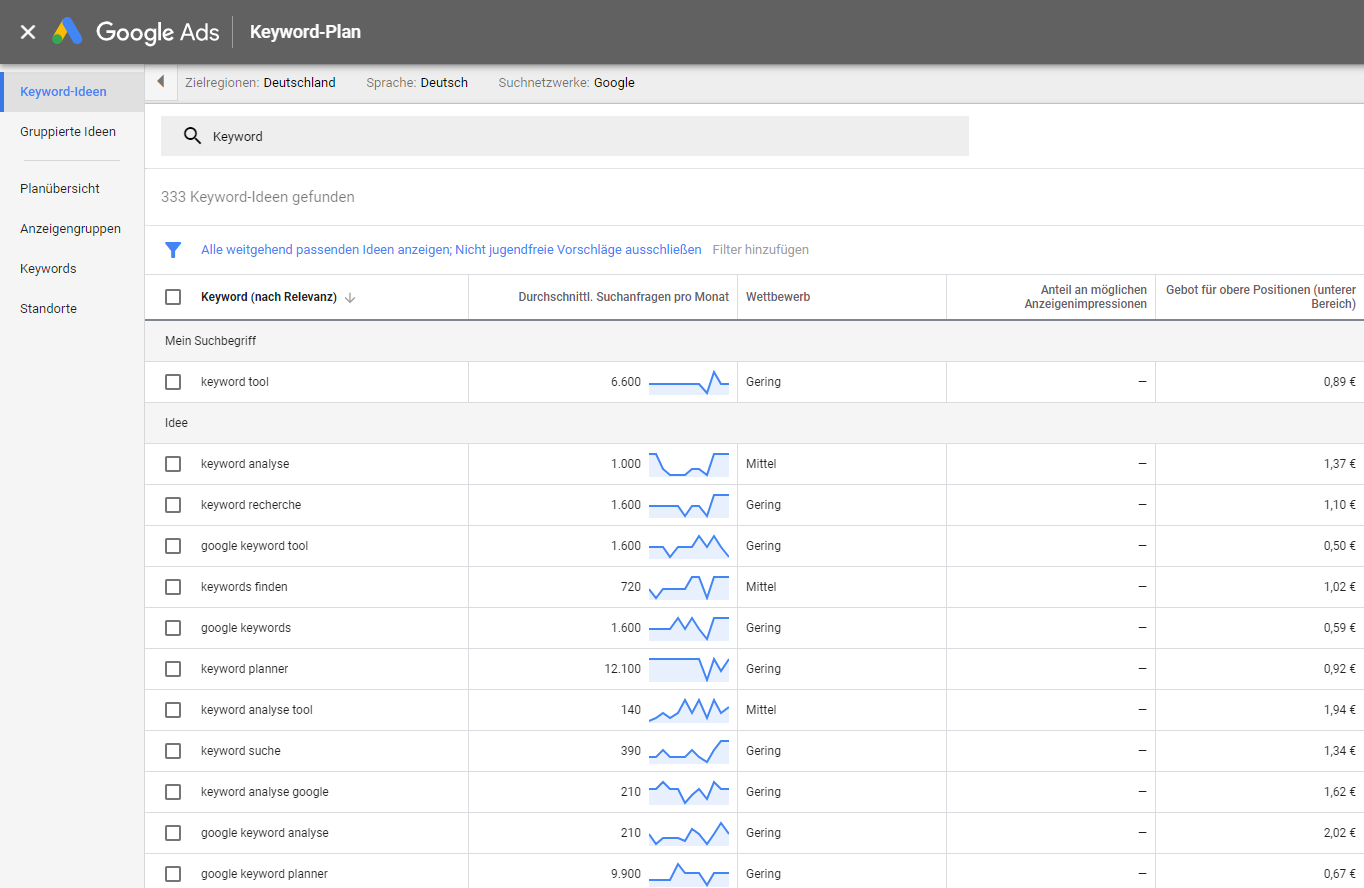The width and height of the screenshot is (1364, 888).
Task: Click the blue filter funnel icon
Action: point(173,250)
